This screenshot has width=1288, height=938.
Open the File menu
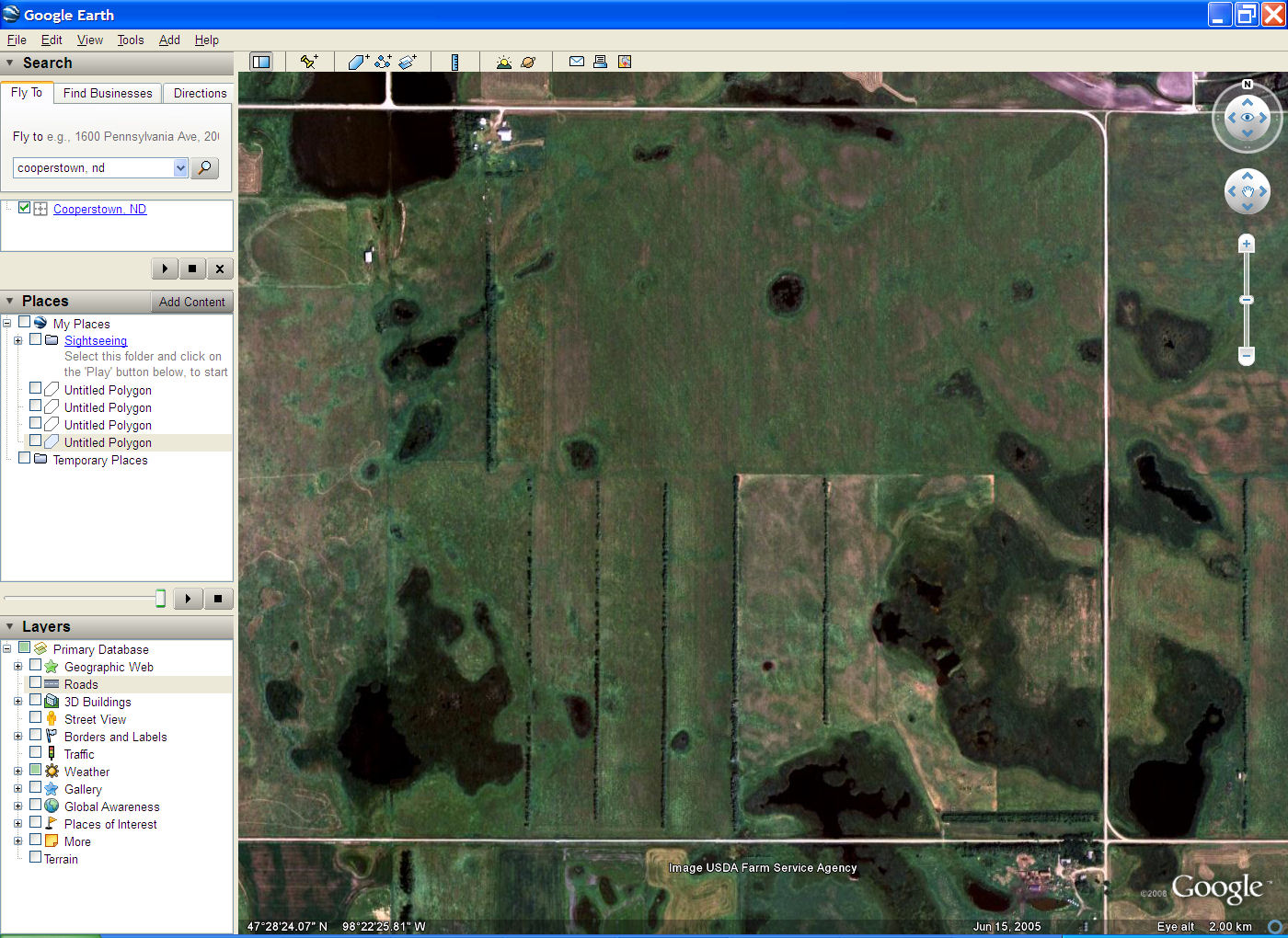click(x=17, y=40)
